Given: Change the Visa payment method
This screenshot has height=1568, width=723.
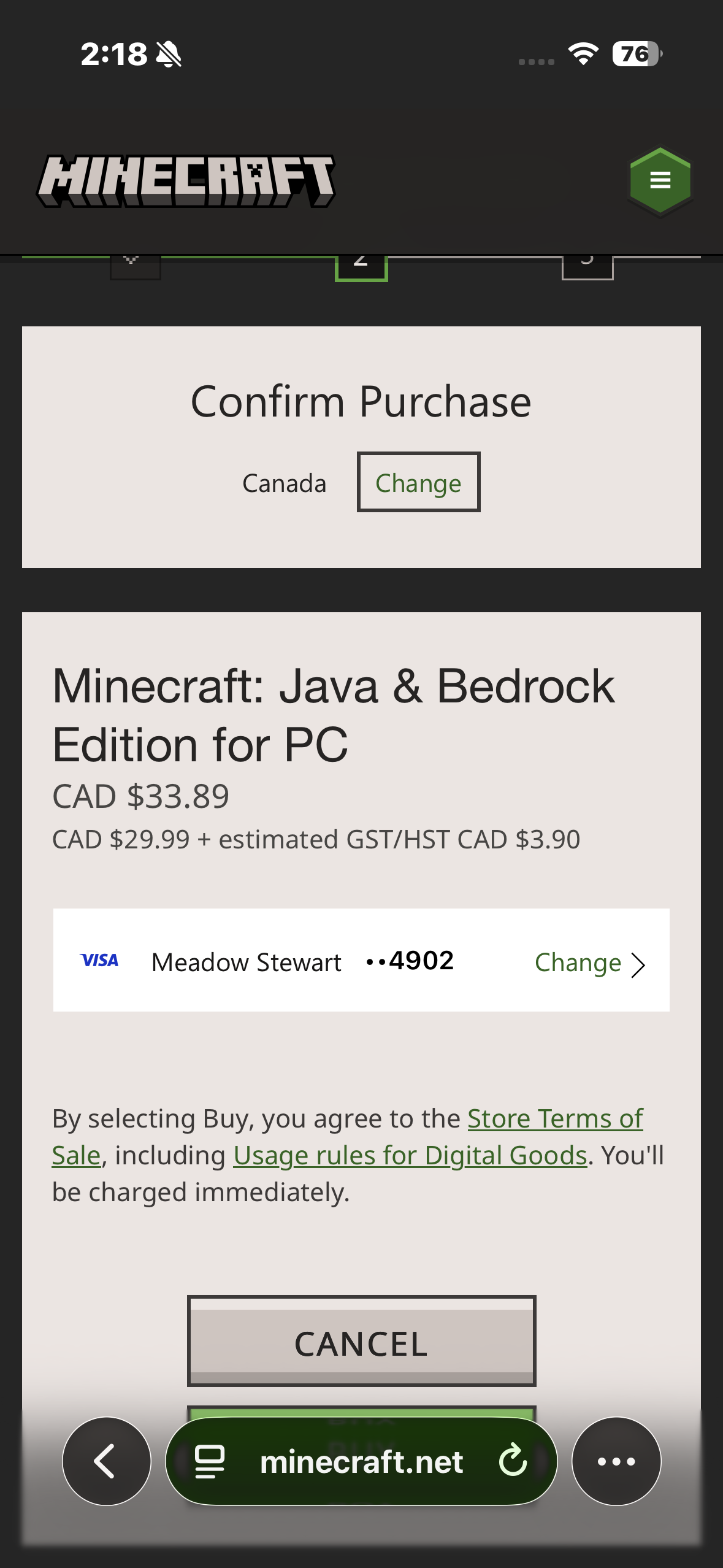Looking at the screenshot, I should (578, 963).
